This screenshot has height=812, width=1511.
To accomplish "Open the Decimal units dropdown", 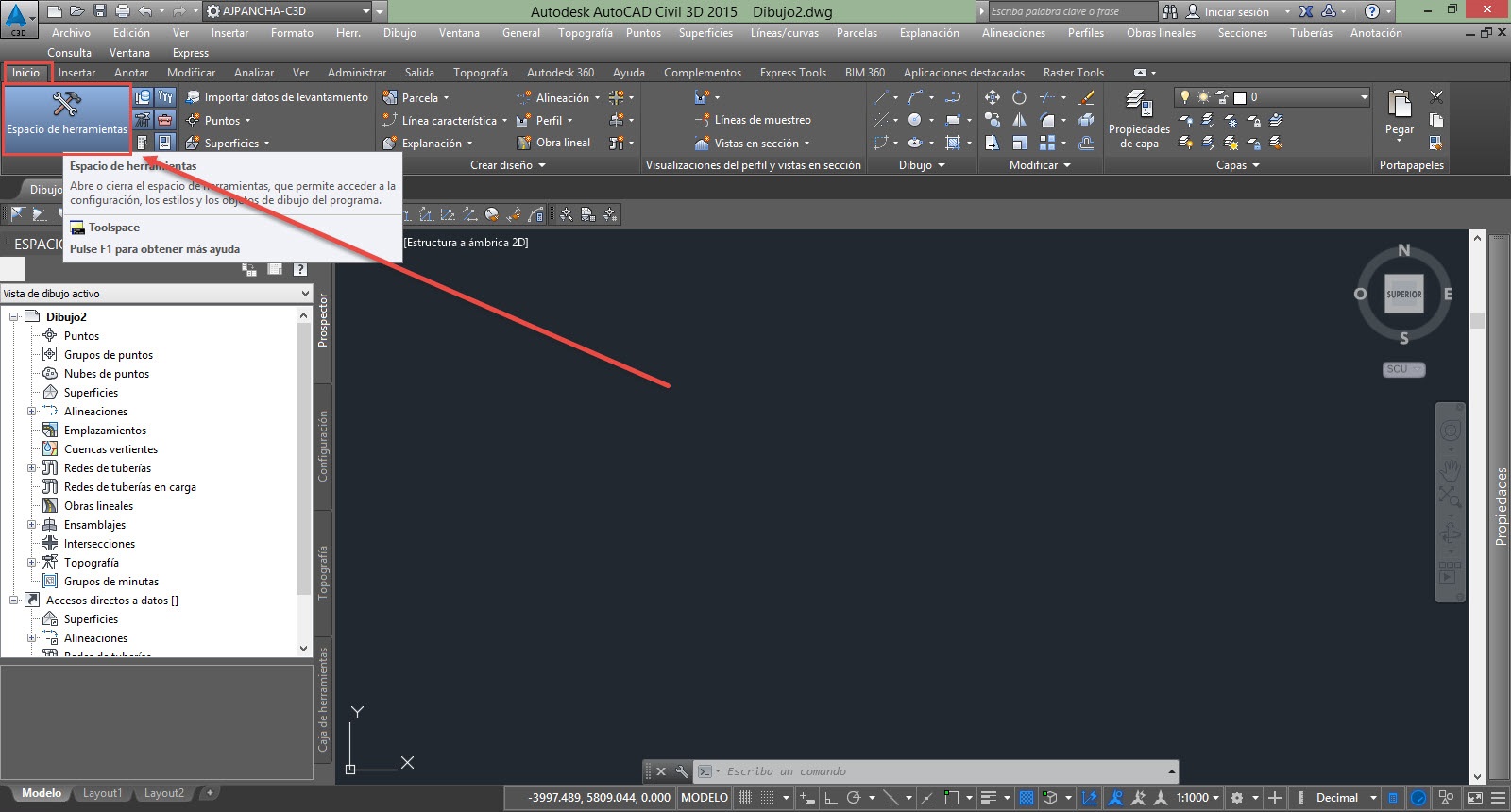I will (x=1345, y=798).
